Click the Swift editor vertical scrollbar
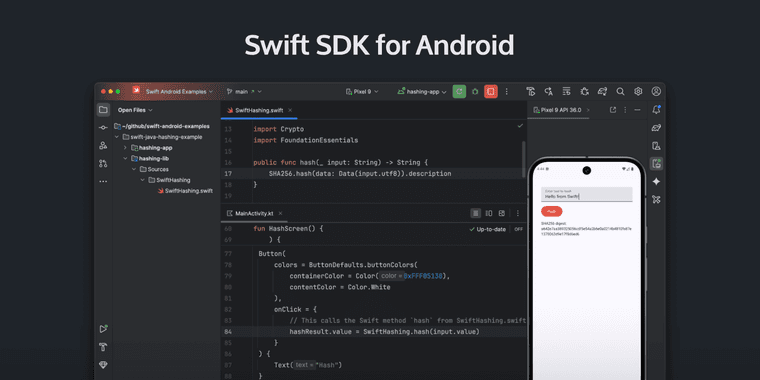This screenshot has height=380, width=760. 523,159
